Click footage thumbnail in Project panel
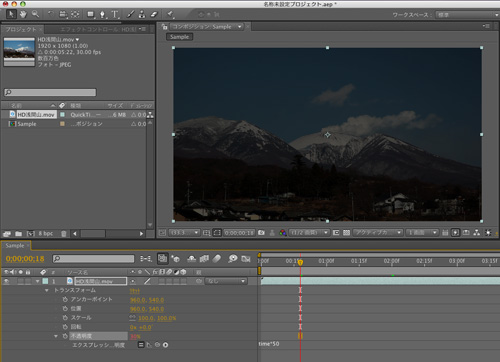500x362 pixels. (19, 52)
